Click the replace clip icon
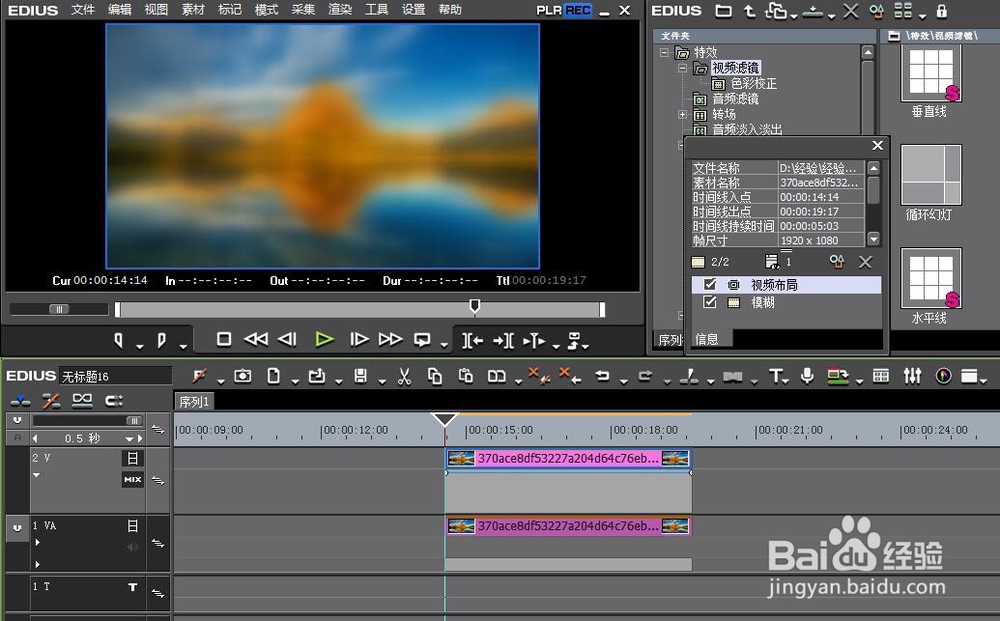Image resolution: width=1000 pixels, height=621 pixels. tap(497, 376)
